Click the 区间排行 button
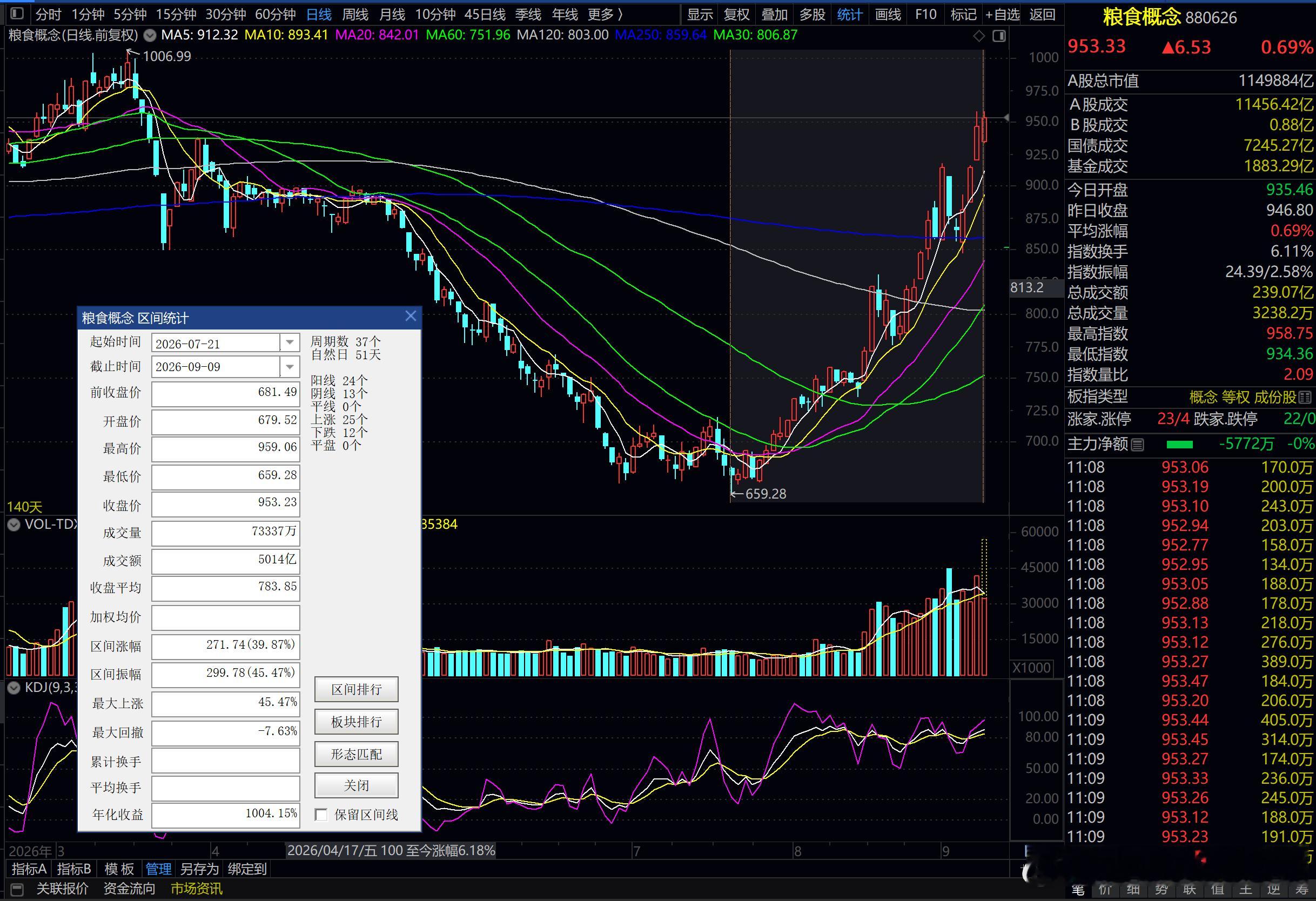 (356, 689)
